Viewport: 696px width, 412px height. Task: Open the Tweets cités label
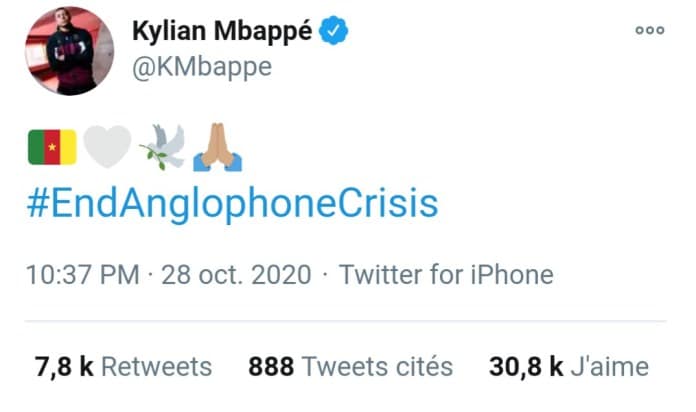click(377, 367)
